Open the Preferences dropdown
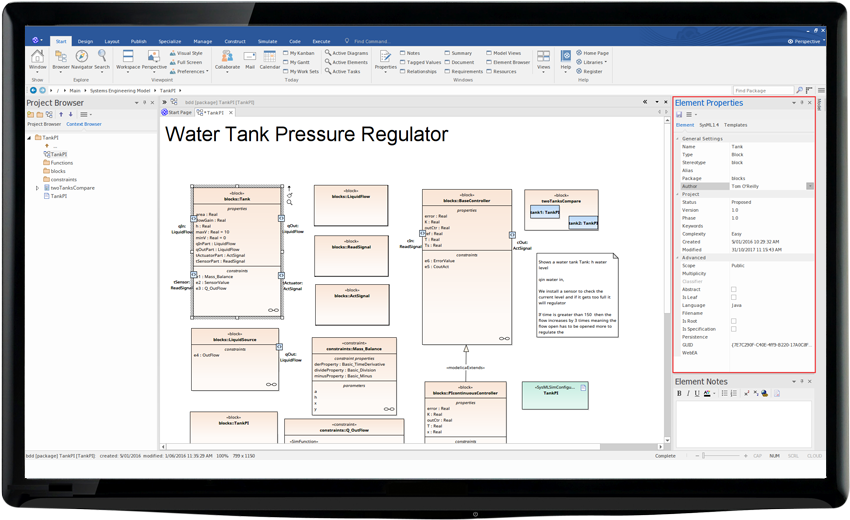This screenshot has width=850, height=520. pos(192,71)
